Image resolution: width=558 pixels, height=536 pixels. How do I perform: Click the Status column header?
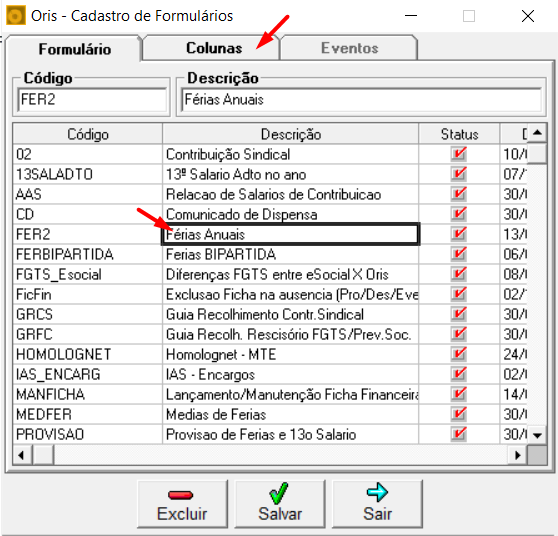click(459, 134)
